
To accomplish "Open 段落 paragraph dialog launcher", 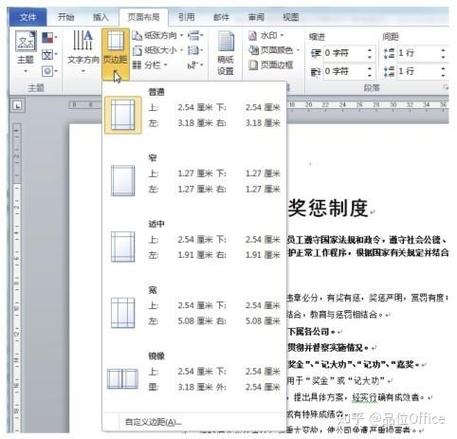I will pyautogui.click(x=445, y=87).
